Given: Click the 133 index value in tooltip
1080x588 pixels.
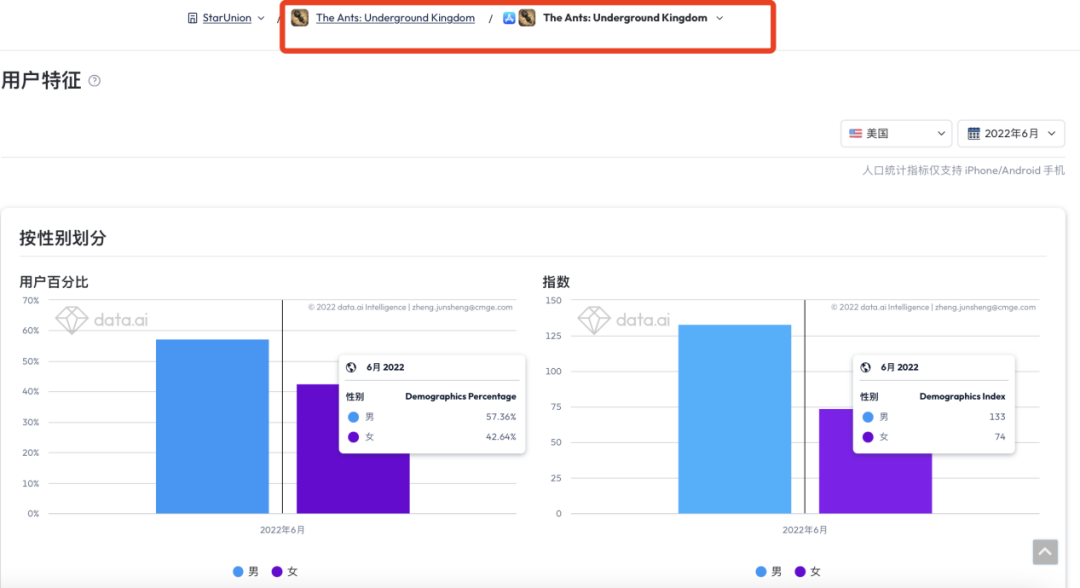Looking at the screenshot, I should pyautogui.click(x=997, y=417).
